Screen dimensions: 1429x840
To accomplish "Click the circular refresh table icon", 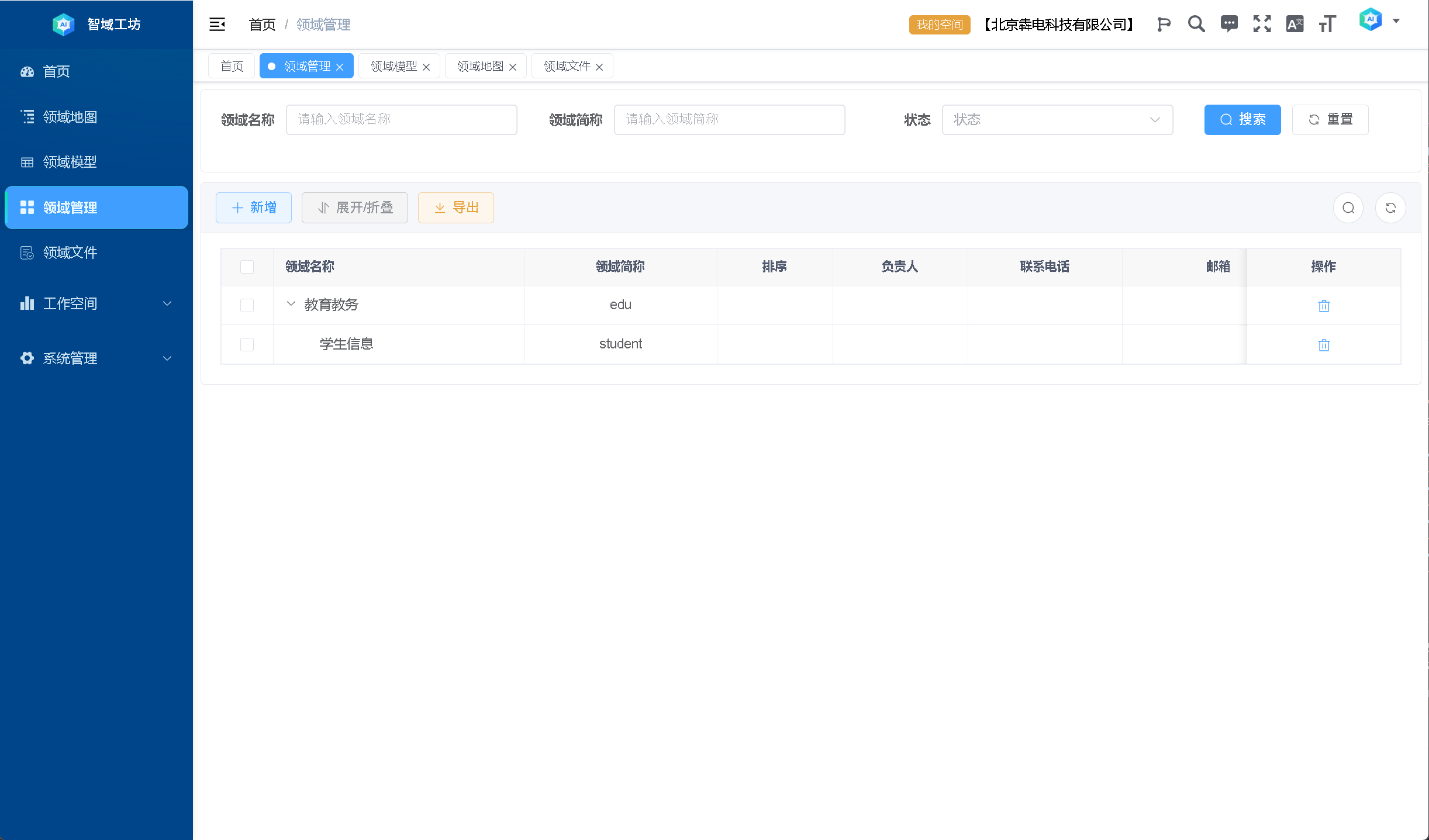I will point(1390,208).
